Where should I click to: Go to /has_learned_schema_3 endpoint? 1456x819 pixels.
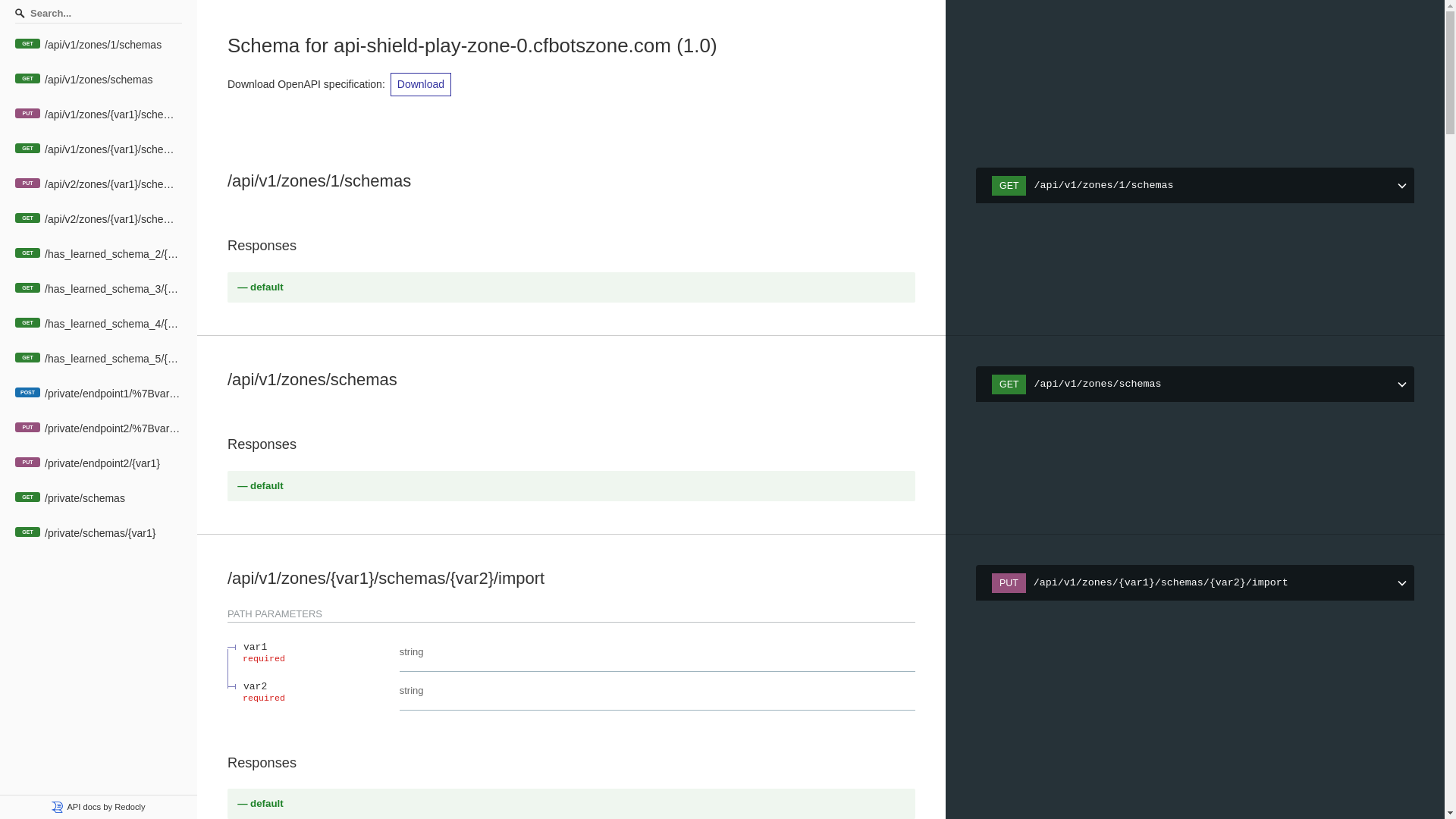pos(99,289)
